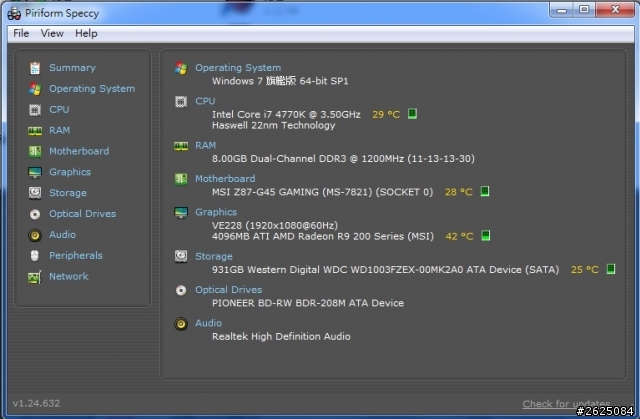Click the Audio speaker icon in sidebar

coord(35,235)
